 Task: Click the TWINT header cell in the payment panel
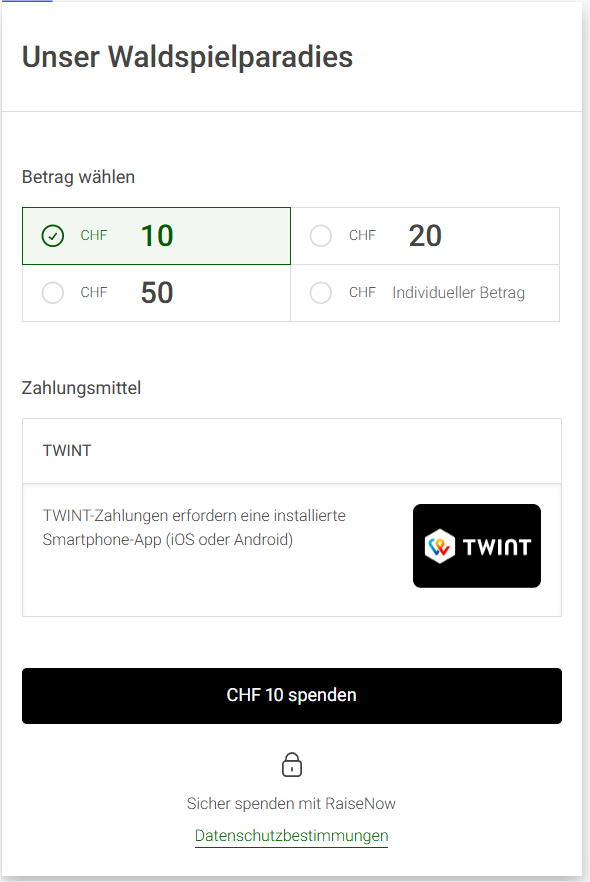click(x=67, y=450)
